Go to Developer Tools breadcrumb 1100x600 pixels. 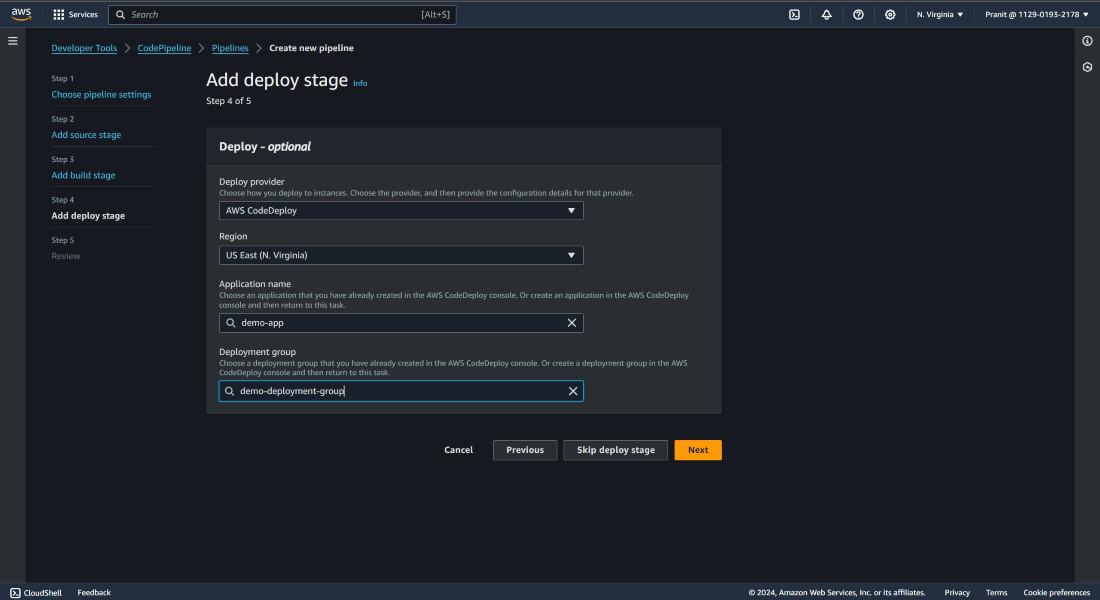point(84,48)
